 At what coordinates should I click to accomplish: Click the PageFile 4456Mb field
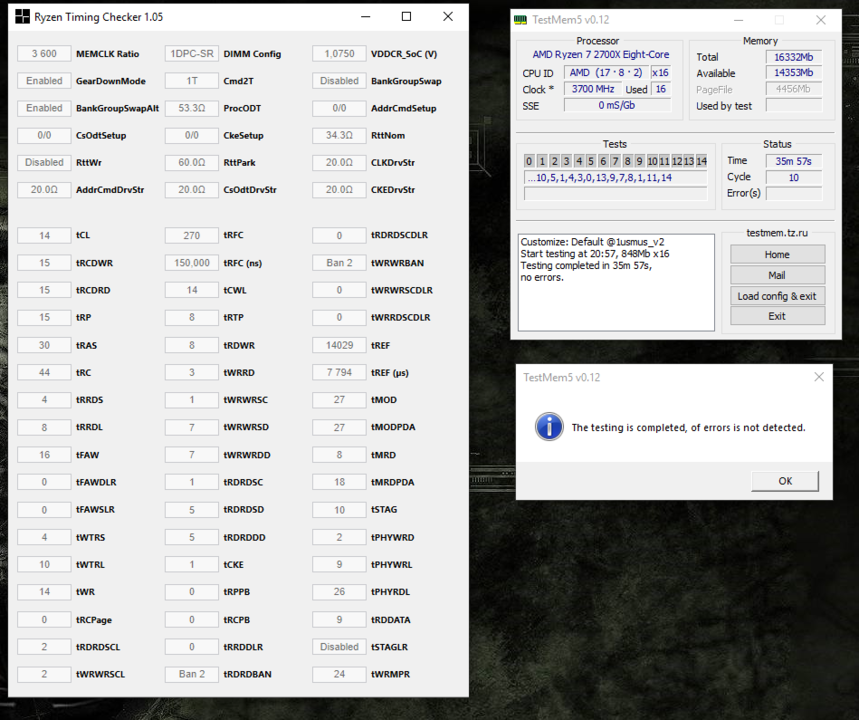point(794,89)
